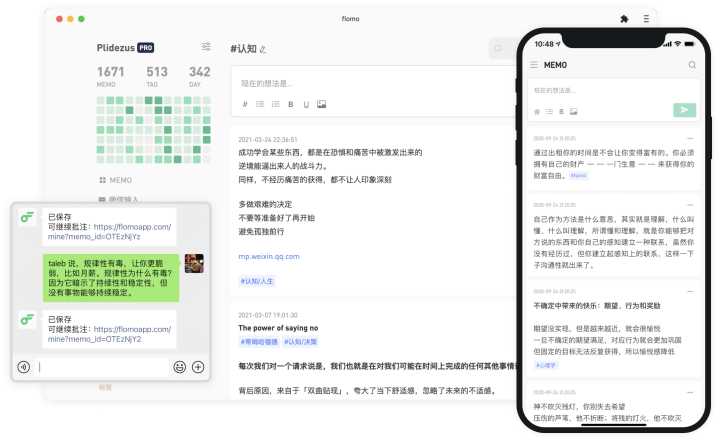
Task: Switch to voice input in the chat window
Action: click(x=24, y=367)
